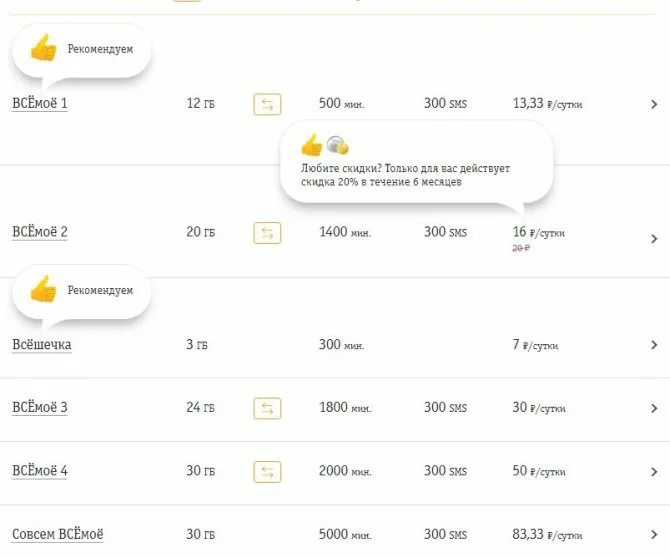Click the thumbs-up icon above ВСЁмоё 1
Viewport: 670px width, 558px height.
click(43, 48)
